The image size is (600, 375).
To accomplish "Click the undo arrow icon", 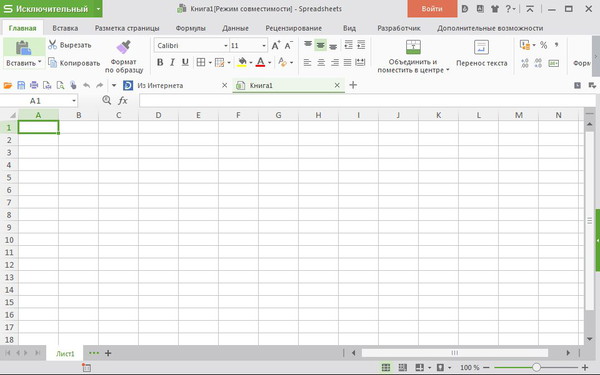I will point(86,85).
